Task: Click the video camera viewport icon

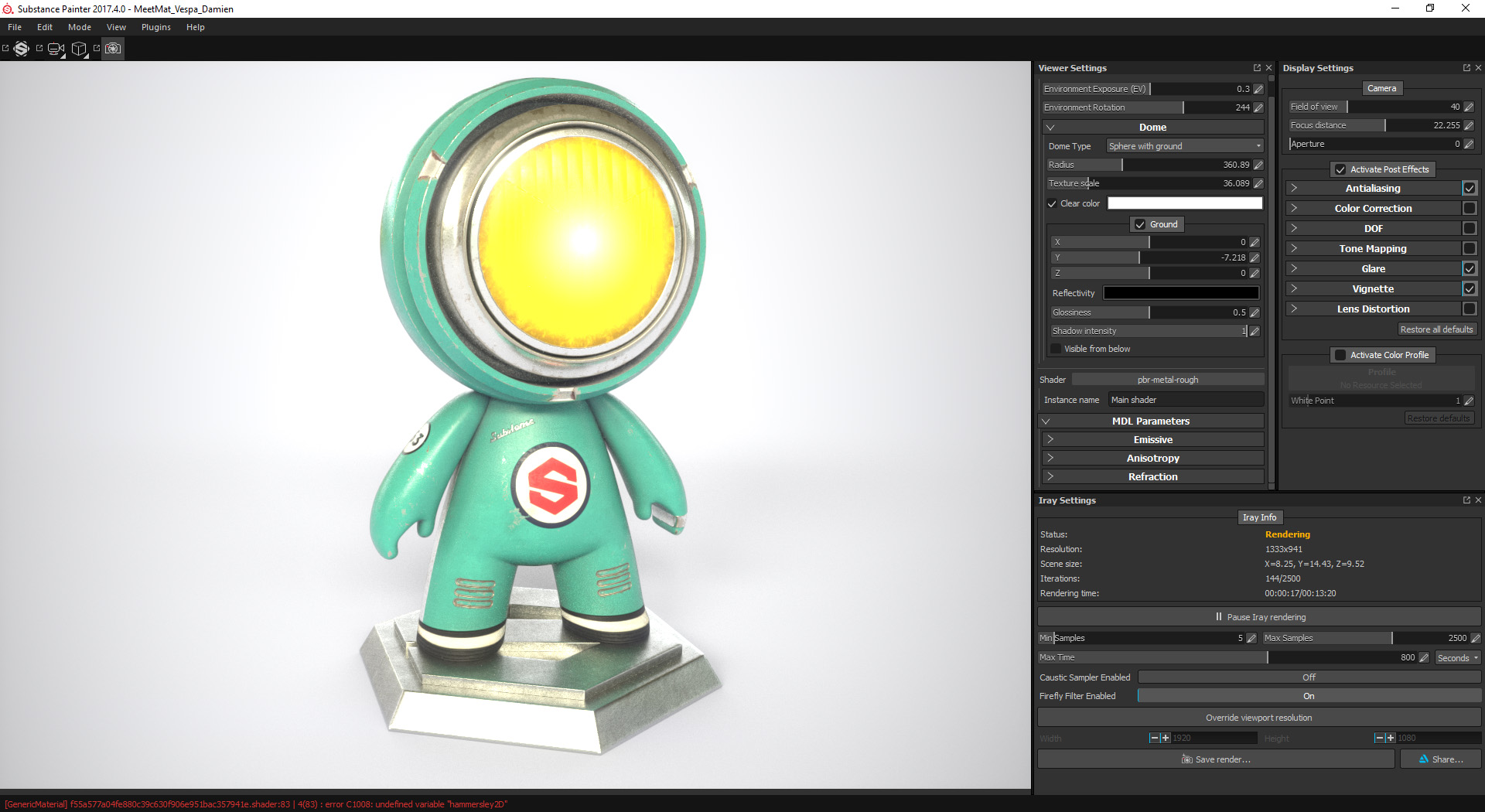Action: tap(54, 48)
